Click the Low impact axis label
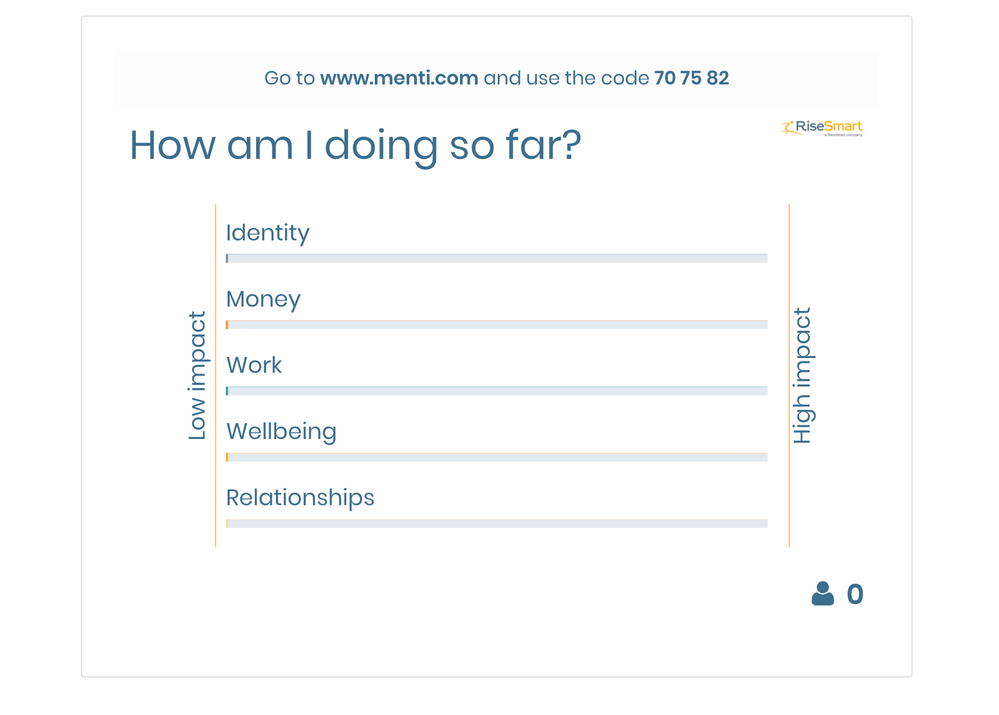The height and width of the screenshot is (715, 999). click(198, 376)
